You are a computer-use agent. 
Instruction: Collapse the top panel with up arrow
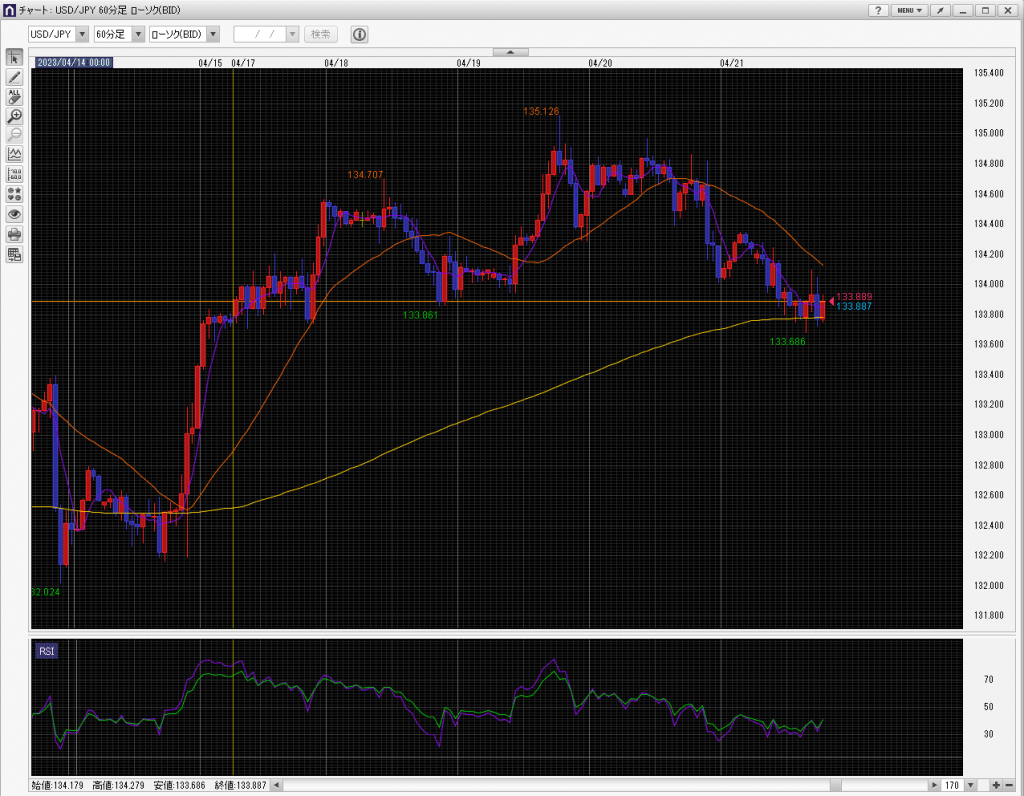(510, 52)
